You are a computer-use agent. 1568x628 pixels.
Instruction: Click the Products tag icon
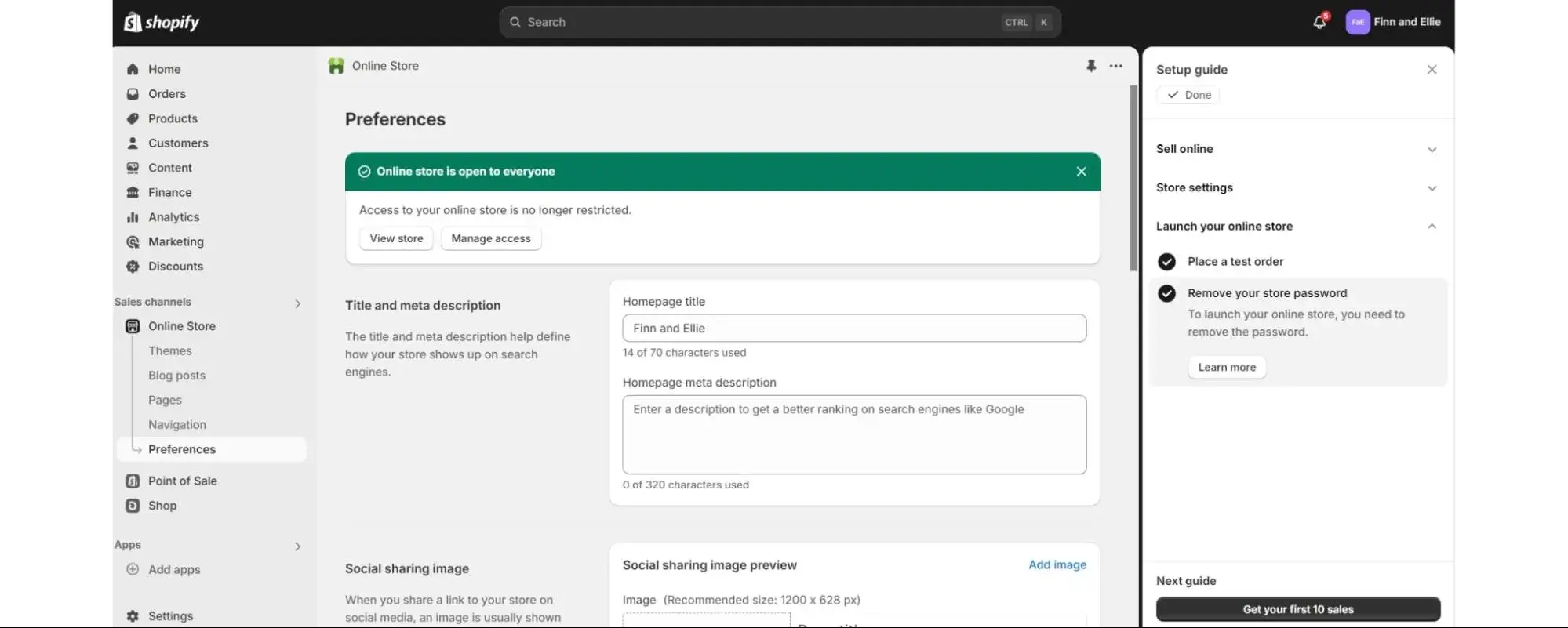tap(133, 118)
